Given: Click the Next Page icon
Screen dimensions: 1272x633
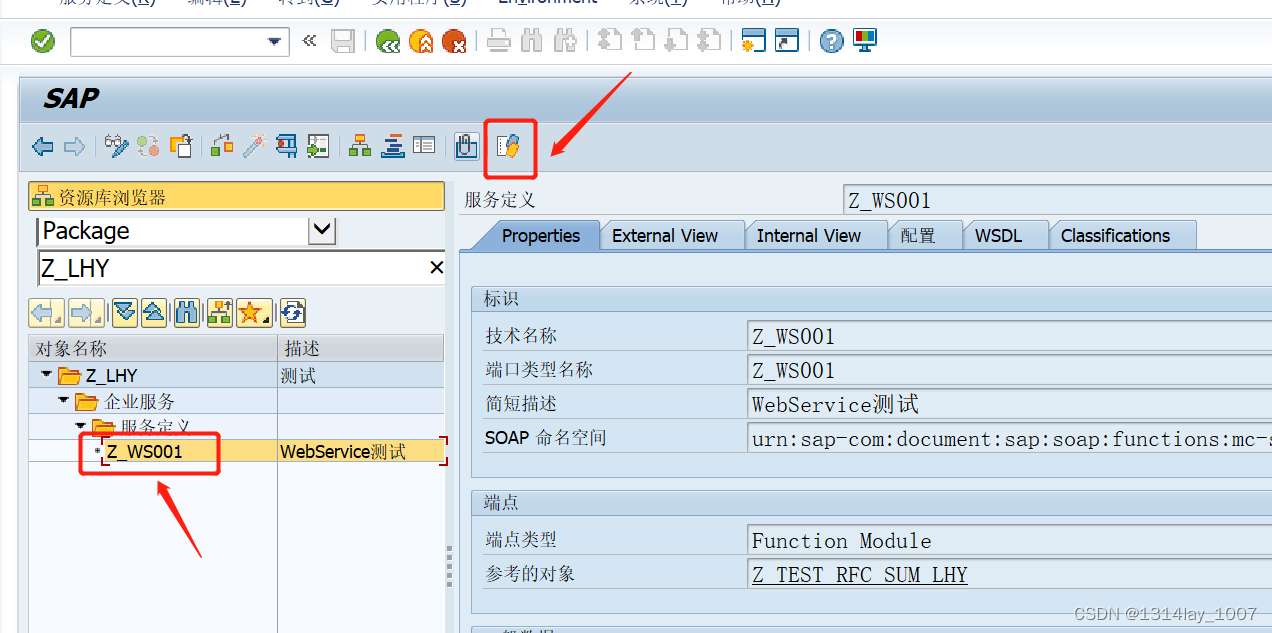Looking at the screenshot, I should point(676,41).
